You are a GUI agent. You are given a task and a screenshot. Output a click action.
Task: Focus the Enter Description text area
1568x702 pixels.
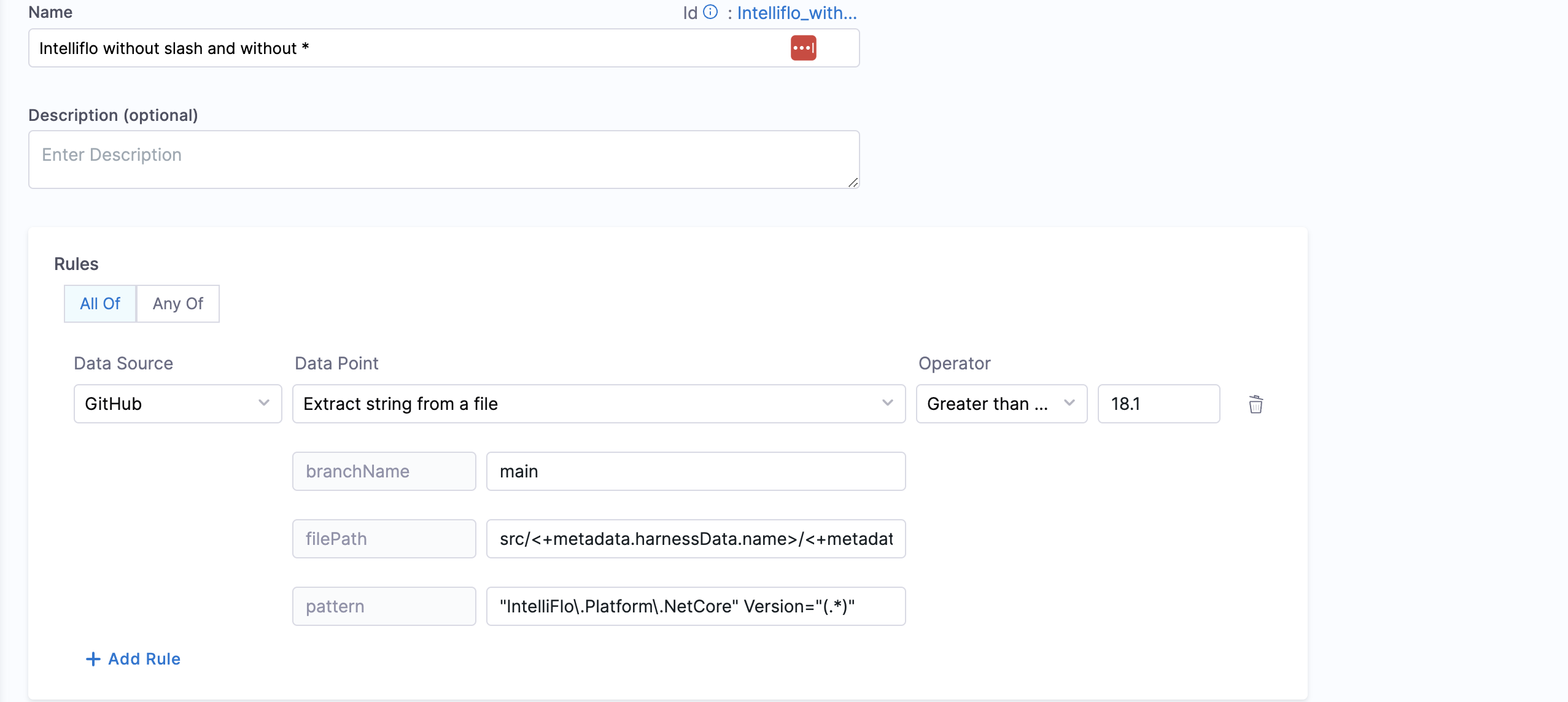click(443, 160)
